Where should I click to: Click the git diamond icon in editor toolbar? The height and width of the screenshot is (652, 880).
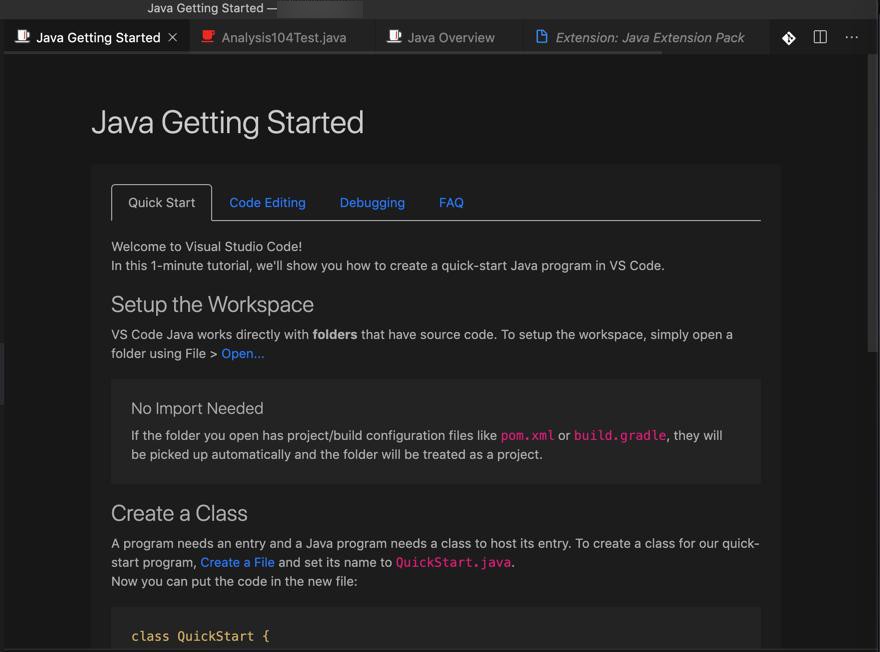(788, 38)
